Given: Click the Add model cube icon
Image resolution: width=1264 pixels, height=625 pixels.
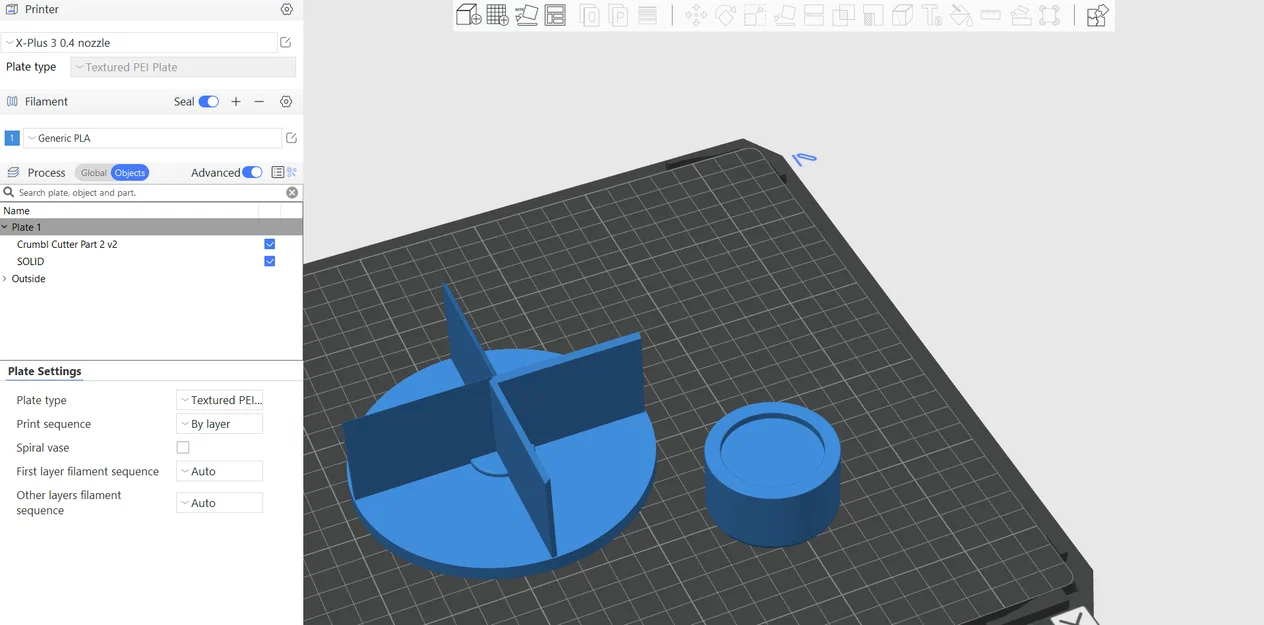Looking at the screenshot, I should coord(468,15).
